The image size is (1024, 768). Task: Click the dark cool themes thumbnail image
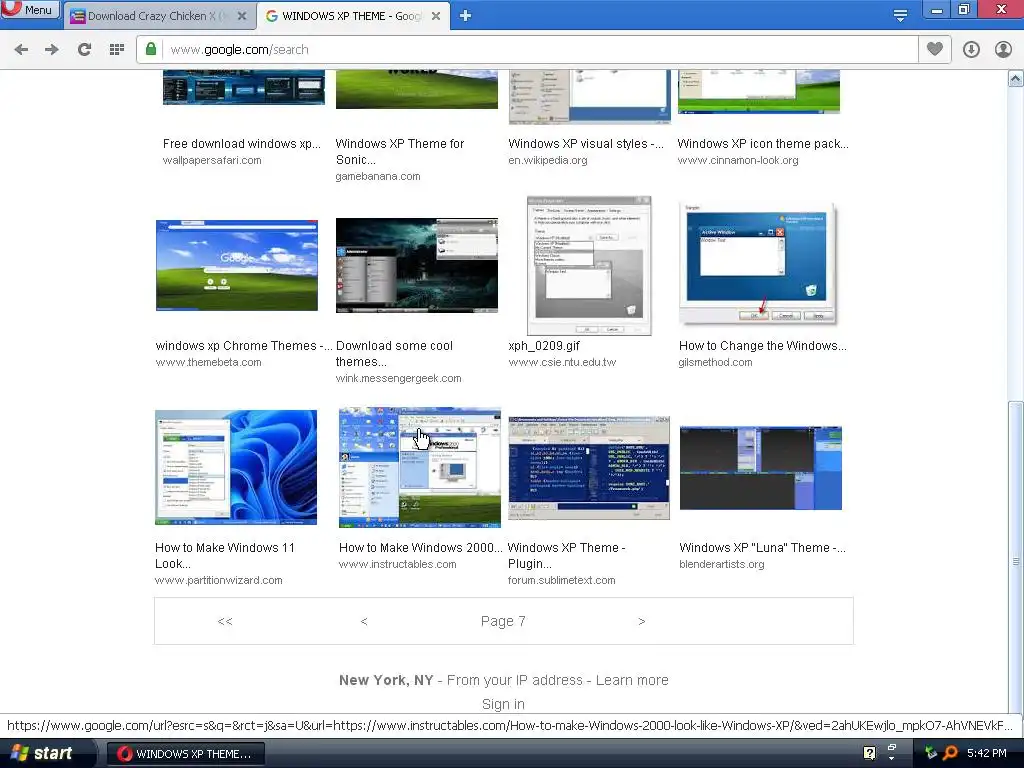pos(417,265)
